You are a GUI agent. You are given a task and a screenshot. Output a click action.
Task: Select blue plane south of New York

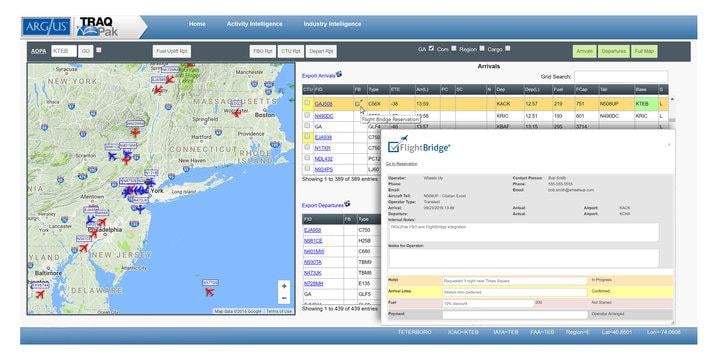(140, 209)
